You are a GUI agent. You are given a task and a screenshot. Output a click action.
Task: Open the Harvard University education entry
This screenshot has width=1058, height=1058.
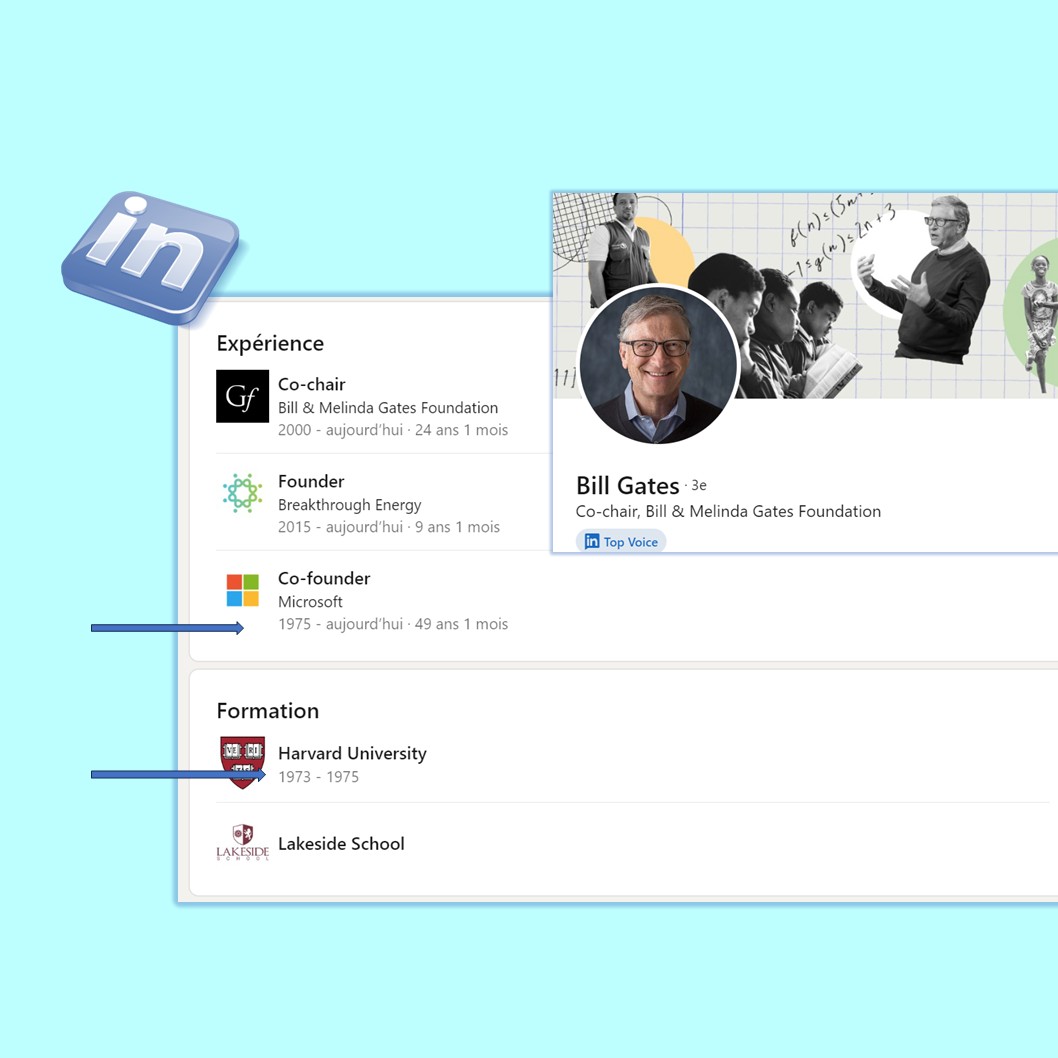coord(352,753)
